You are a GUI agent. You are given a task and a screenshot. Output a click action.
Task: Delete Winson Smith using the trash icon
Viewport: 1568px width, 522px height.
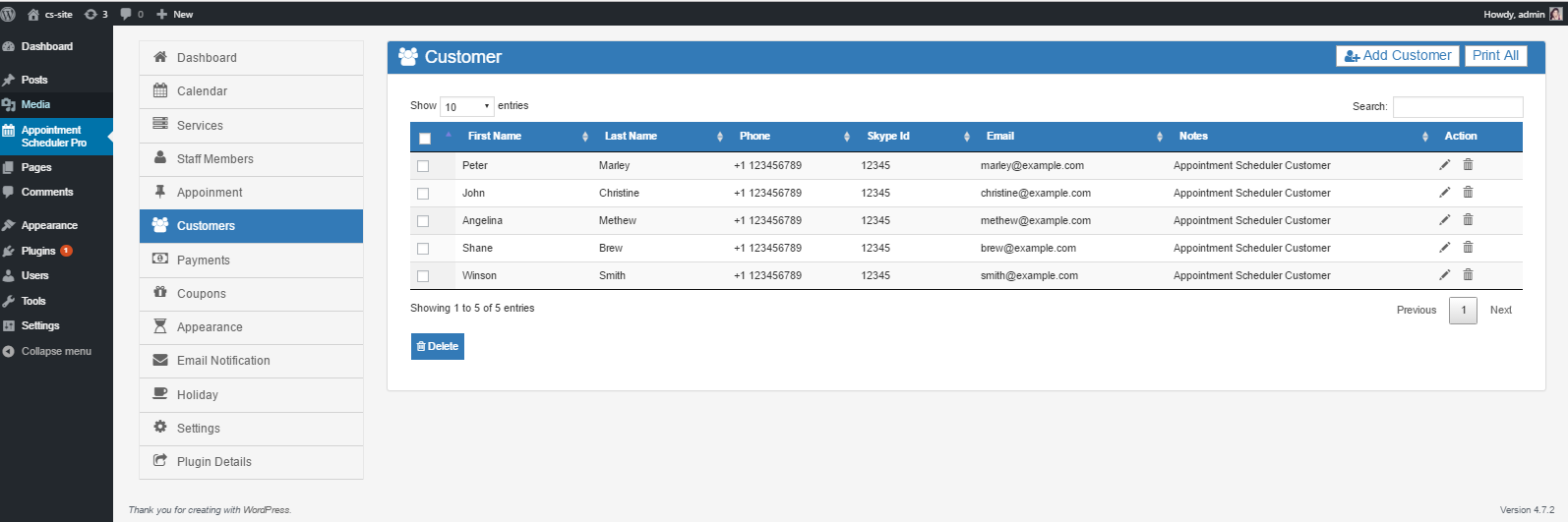coord(1468,275)
